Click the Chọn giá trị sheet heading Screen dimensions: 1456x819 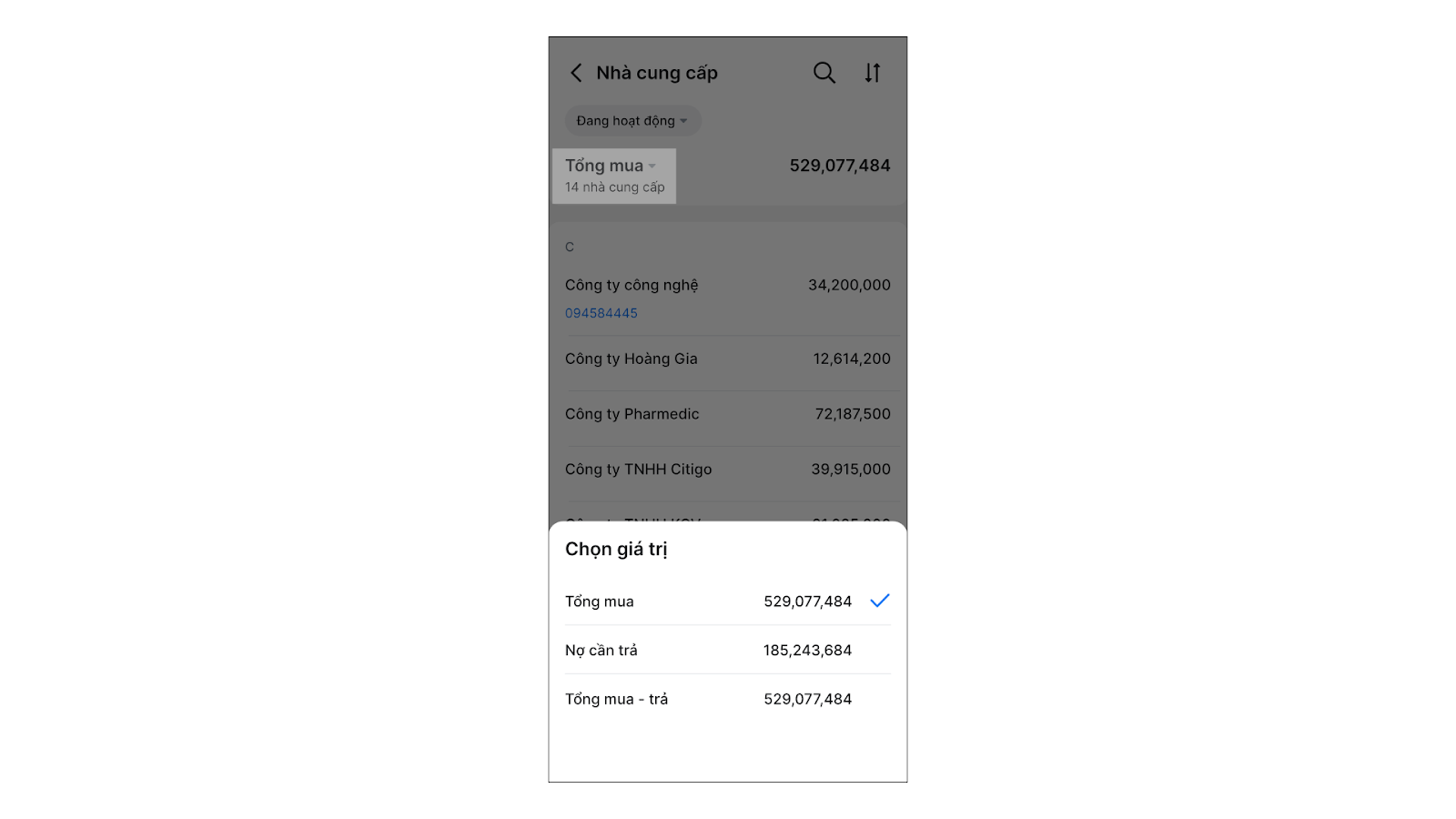coord(617,549)
